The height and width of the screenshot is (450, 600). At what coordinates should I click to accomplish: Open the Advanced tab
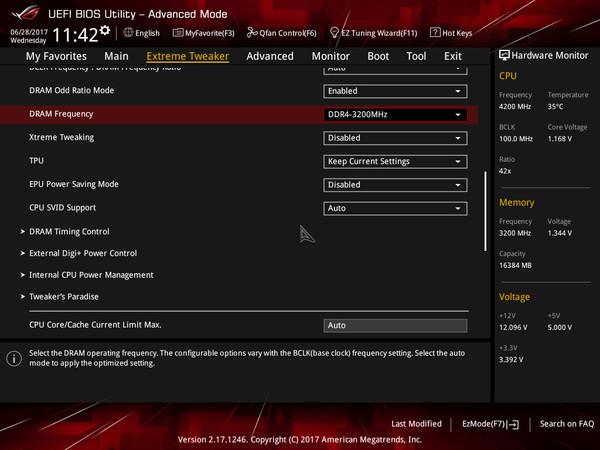[270, 56]
